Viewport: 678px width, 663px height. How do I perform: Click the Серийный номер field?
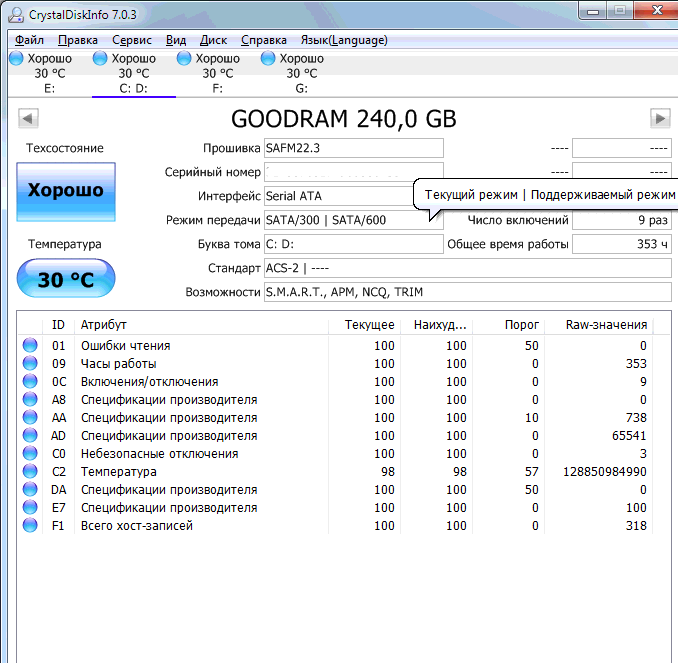[354, 172]
